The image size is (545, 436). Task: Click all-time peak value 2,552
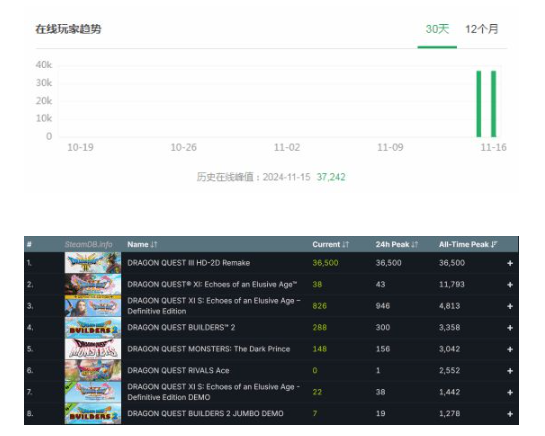click(x=449, y=371)
